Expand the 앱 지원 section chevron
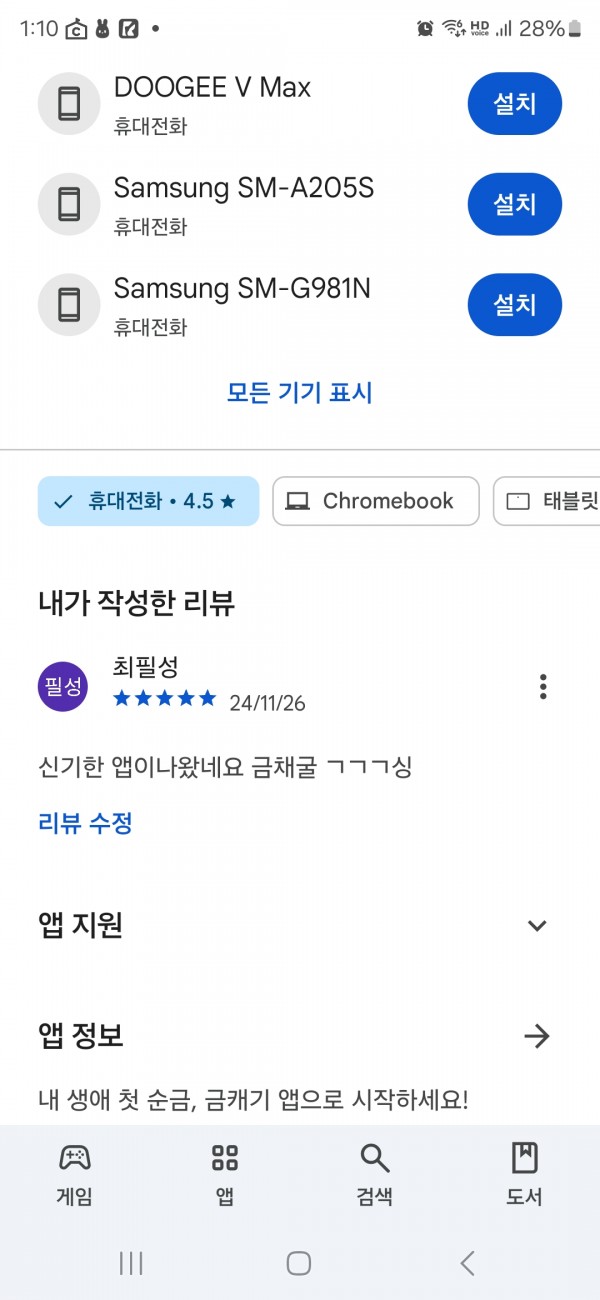 [537, 925]
